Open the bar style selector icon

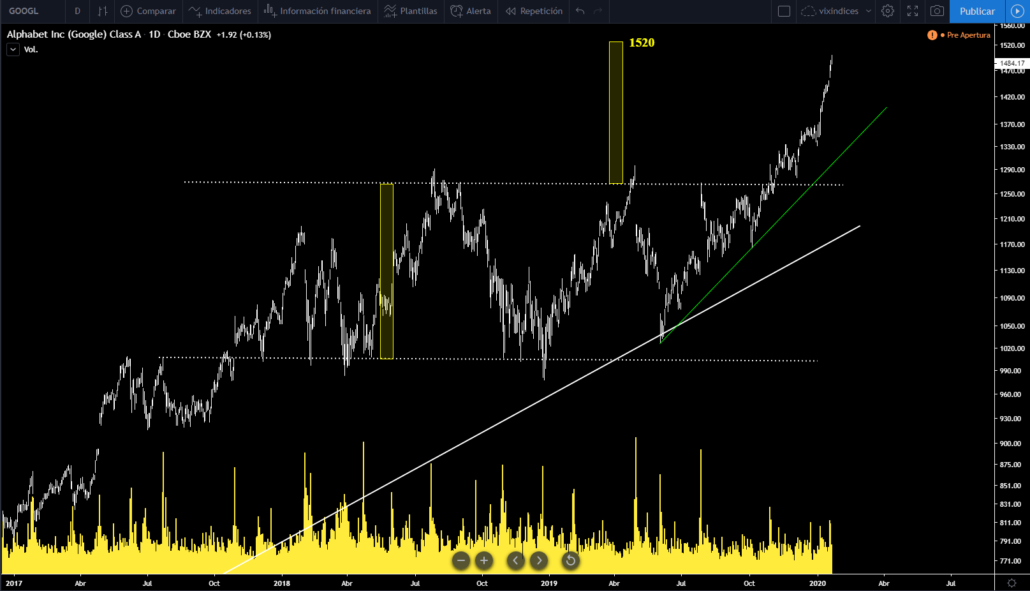[x=102, y=11]
